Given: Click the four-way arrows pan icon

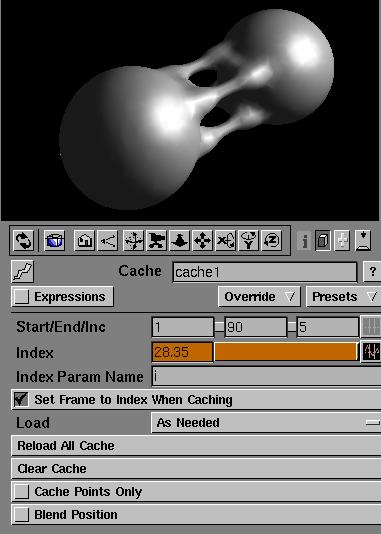Looking at the screenshot, I should point(202,241).
